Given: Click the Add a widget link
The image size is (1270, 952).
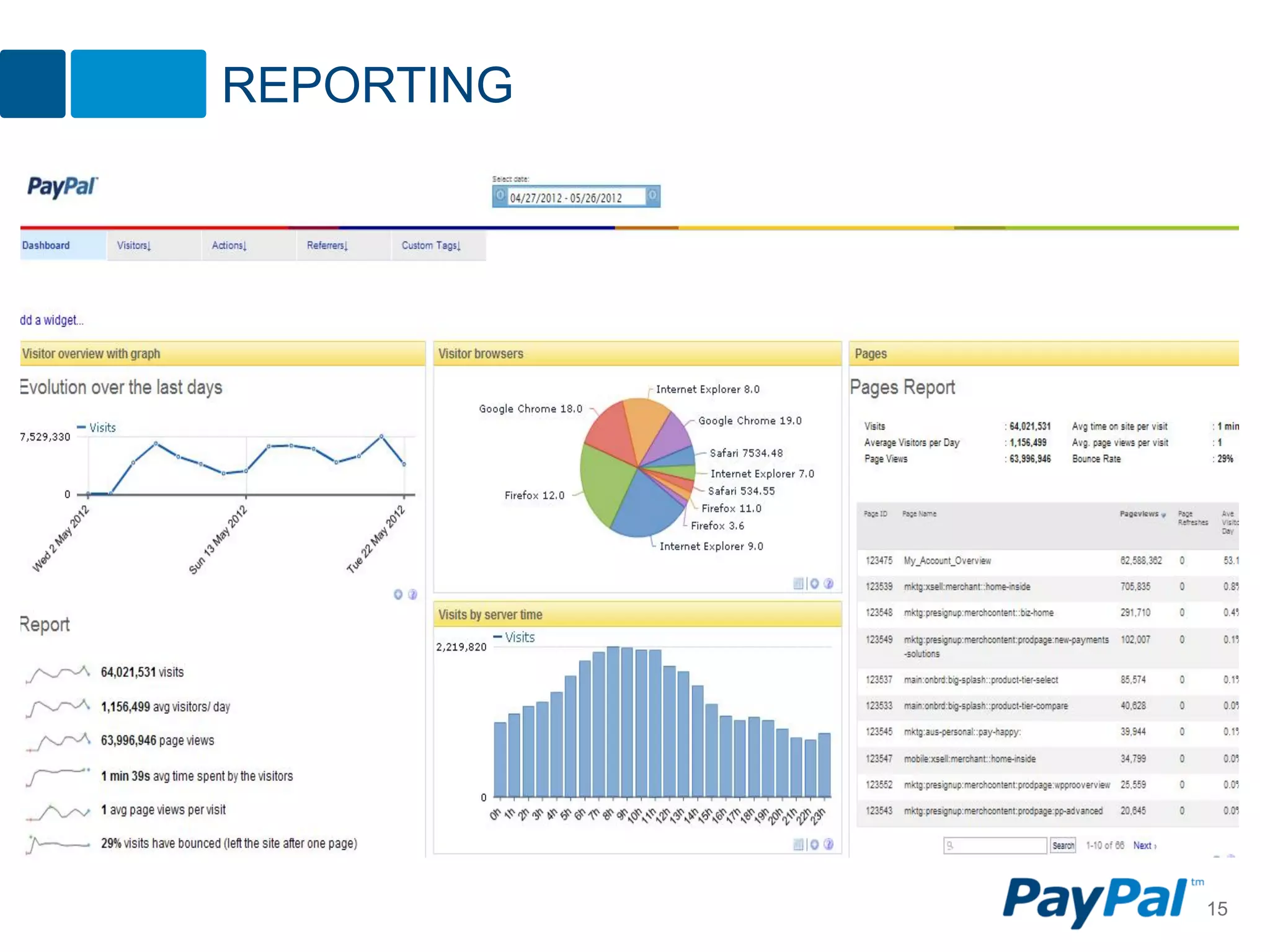Looking at the screenshot, I should coord(51,320).
